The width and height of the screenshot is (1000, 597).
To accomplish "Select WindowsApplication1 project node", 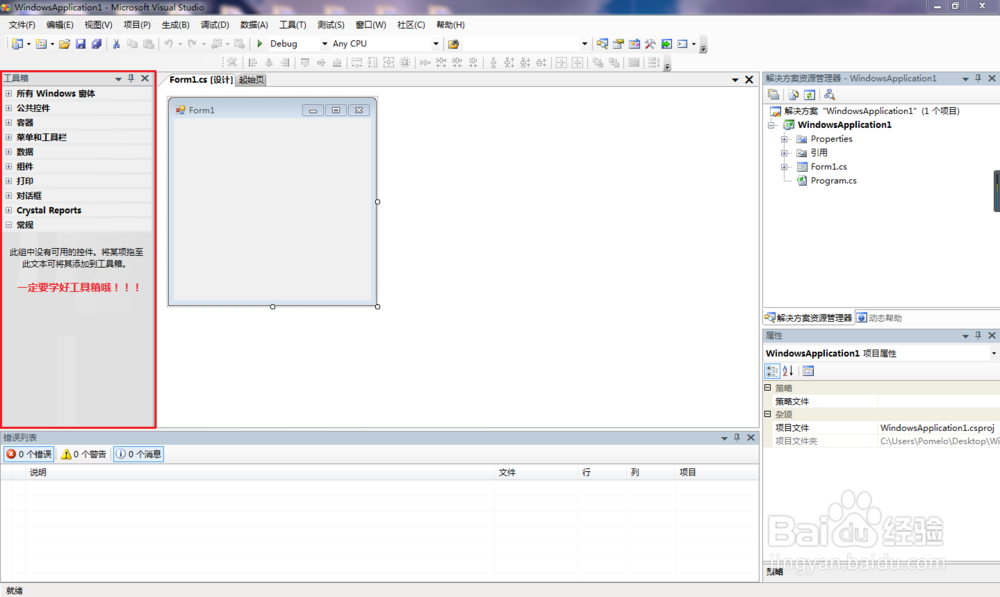I will (844, 124).
